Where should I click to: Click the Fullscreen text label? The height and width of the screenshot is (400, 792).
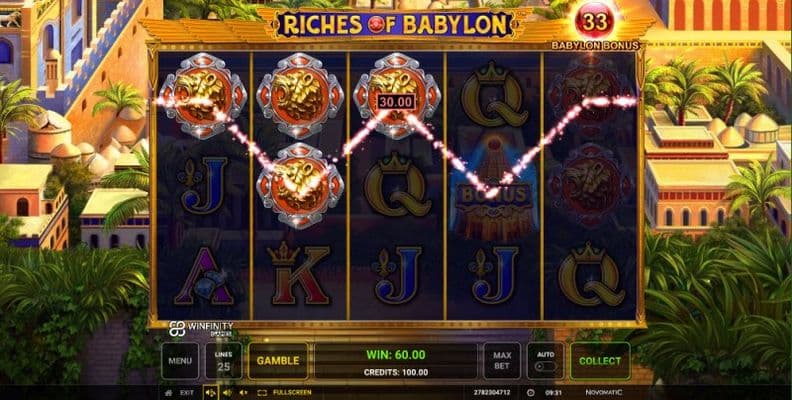(x=292, y=392)
